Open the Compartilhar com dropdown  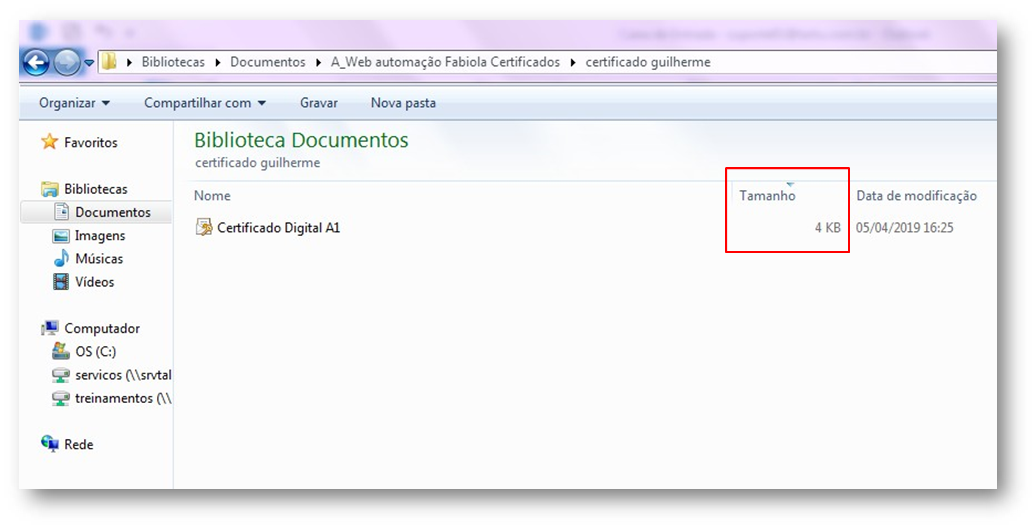[x=205, y=103]
